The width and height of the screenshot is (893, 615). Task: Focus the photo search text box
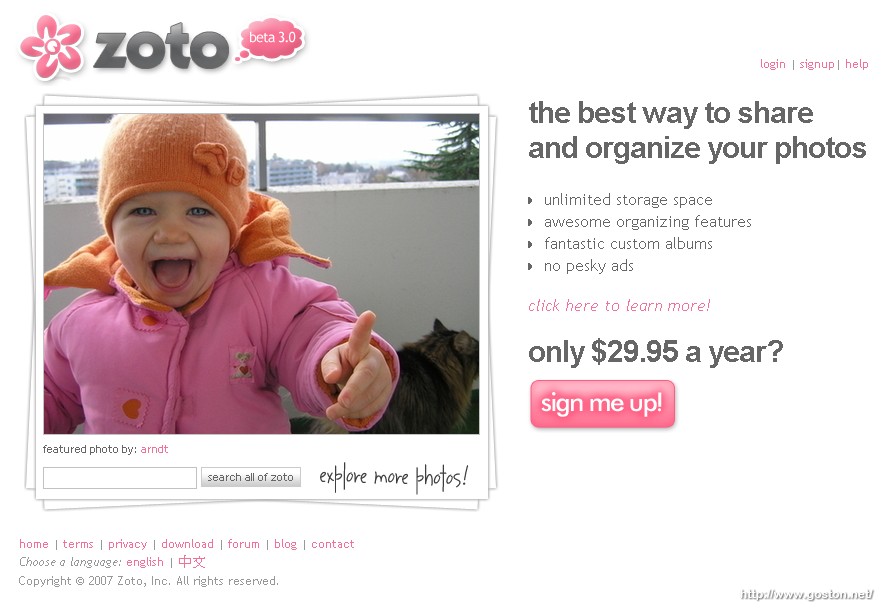click(x=120, y=478)
